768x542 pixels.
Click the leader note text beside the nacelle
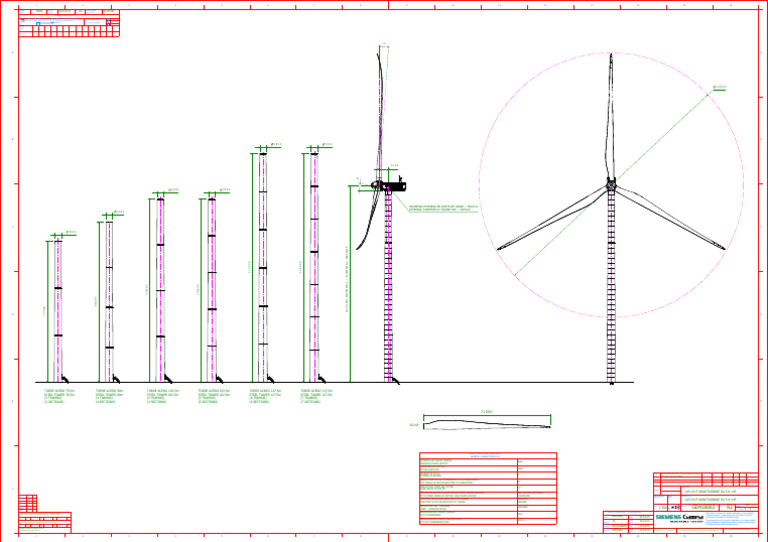tap(443, 208)
